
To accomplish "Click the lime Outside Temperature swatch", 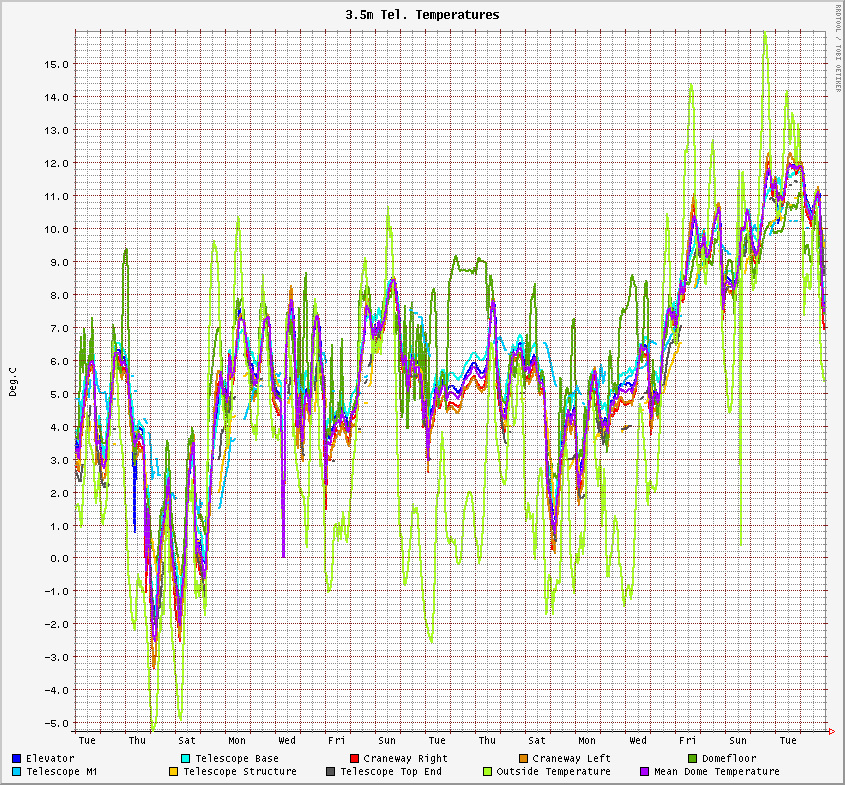I will (487, 772).
